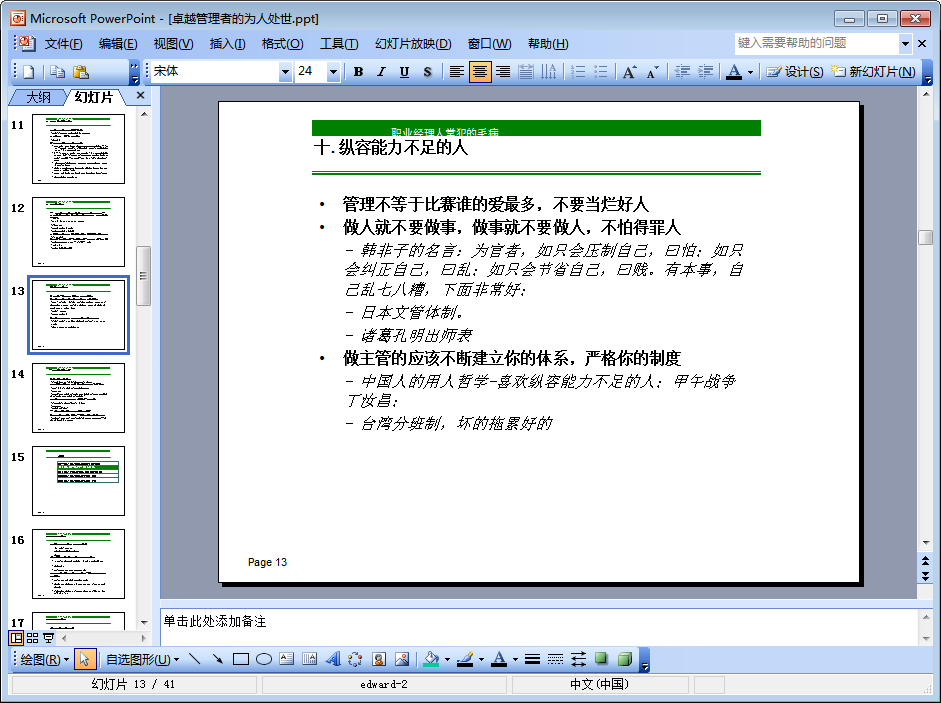941x703 pixels.
Task: Click the increase indent icon
Action: 706,72
